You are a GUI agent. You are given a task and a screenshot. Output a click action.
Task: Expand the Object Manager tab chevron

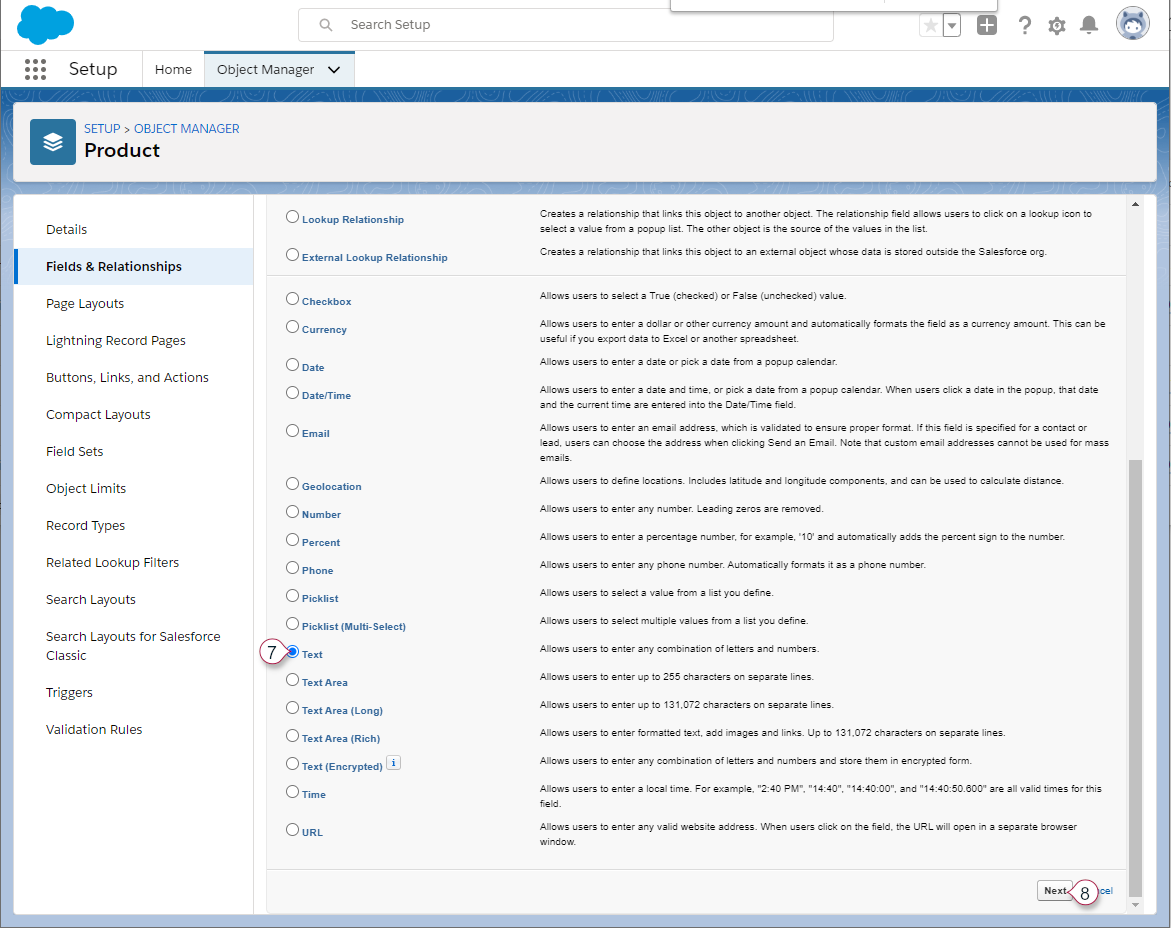(334, 70)
